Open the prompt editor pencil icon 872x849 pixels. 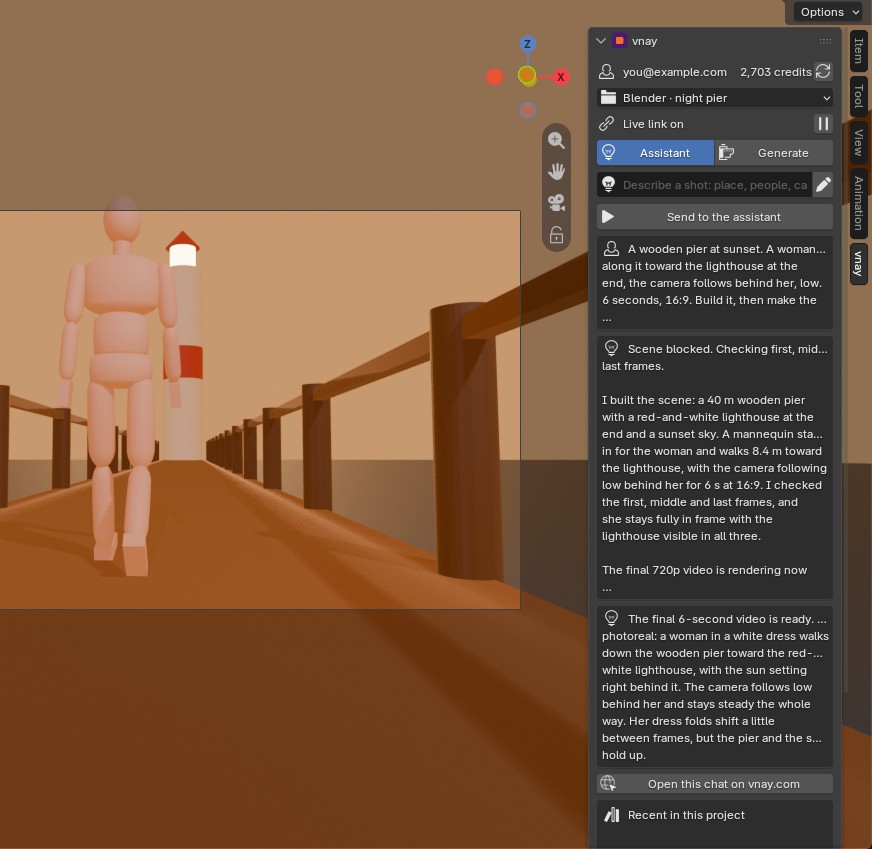(x=823, y=185)
